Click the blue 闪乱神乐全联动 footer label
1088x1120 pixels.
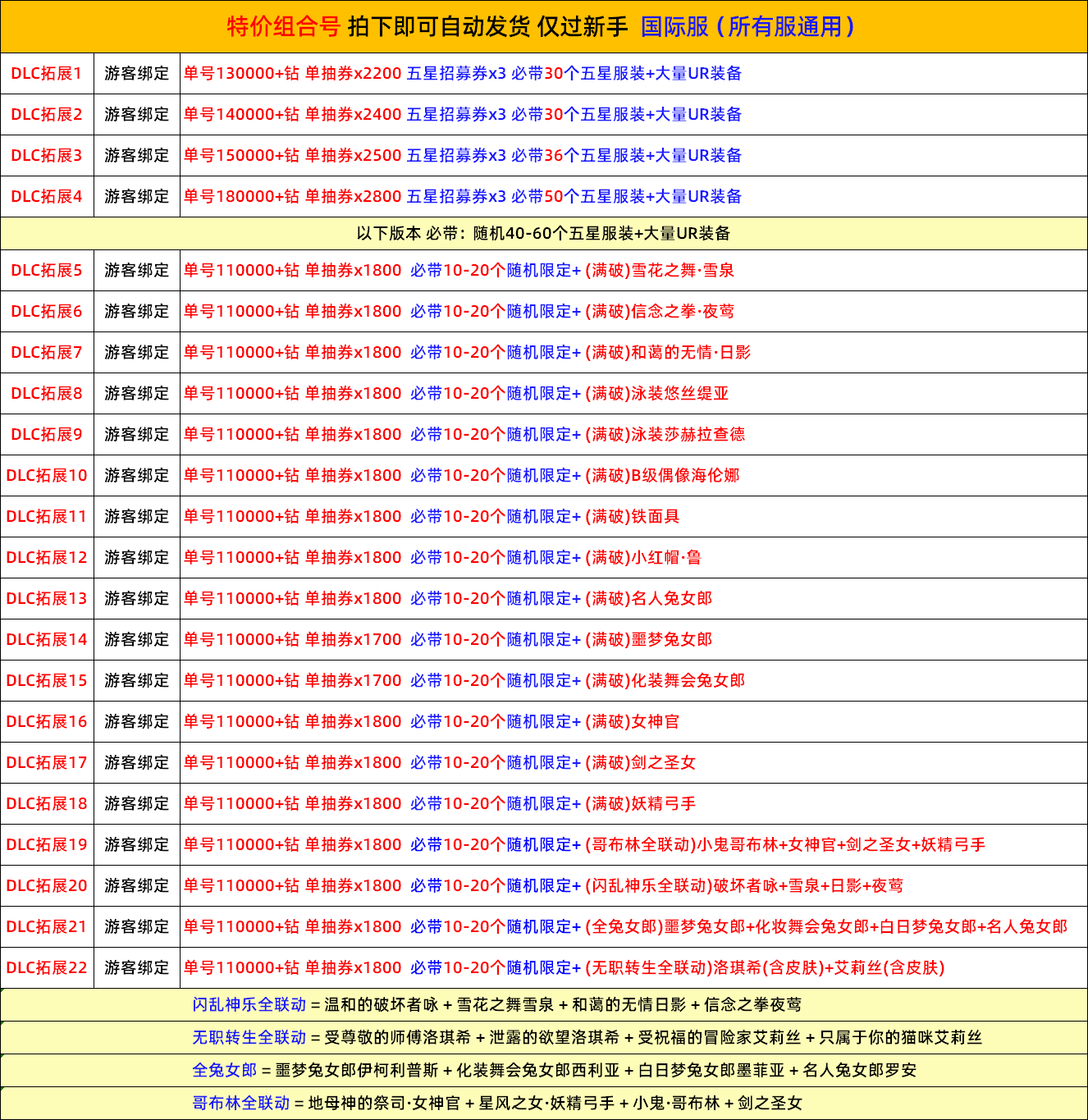(249, 1005)
